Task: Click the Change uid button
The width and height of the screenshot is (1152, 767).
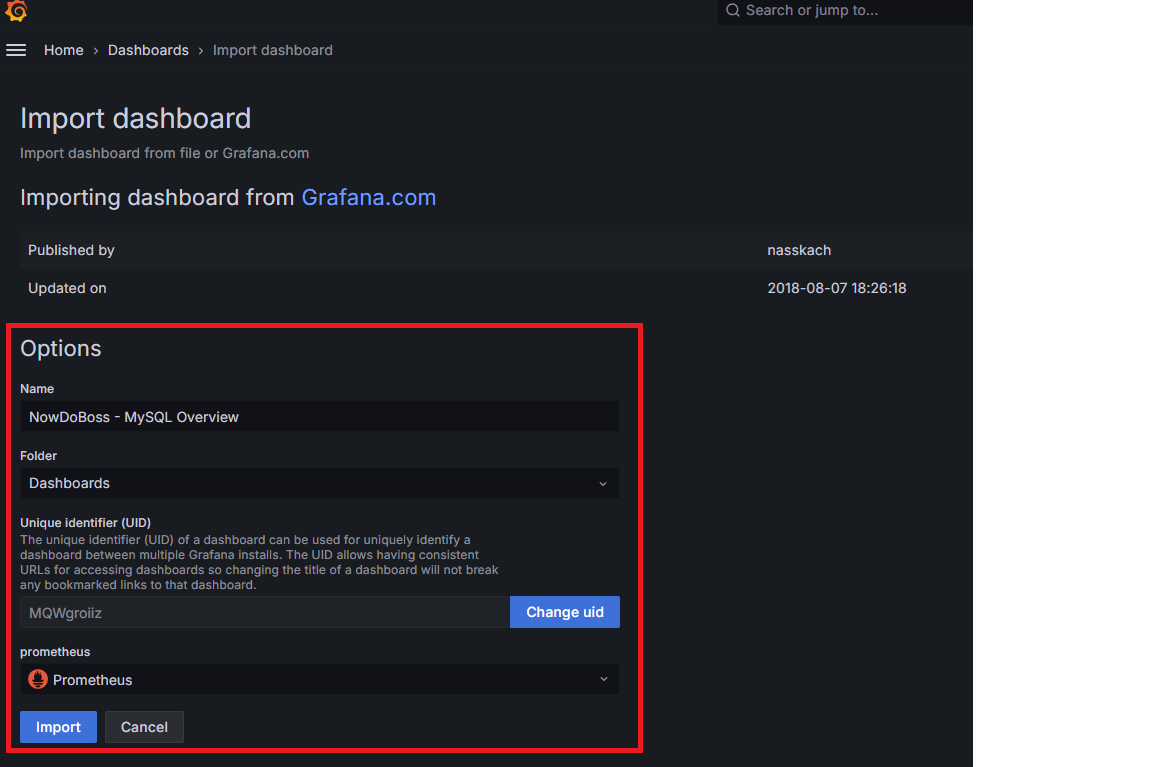Action: point(565,612)
